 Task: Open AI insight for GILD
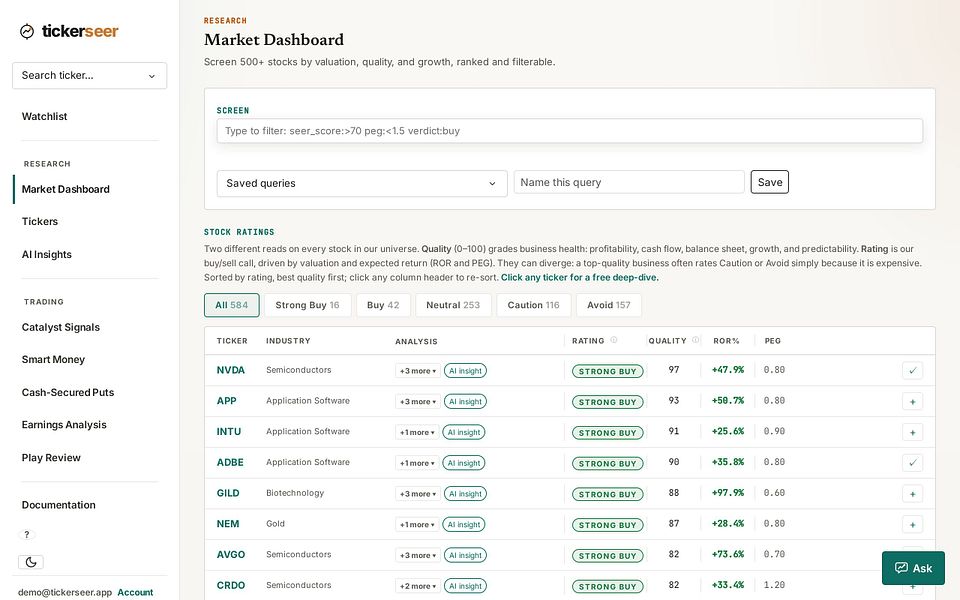click(465, 494)
